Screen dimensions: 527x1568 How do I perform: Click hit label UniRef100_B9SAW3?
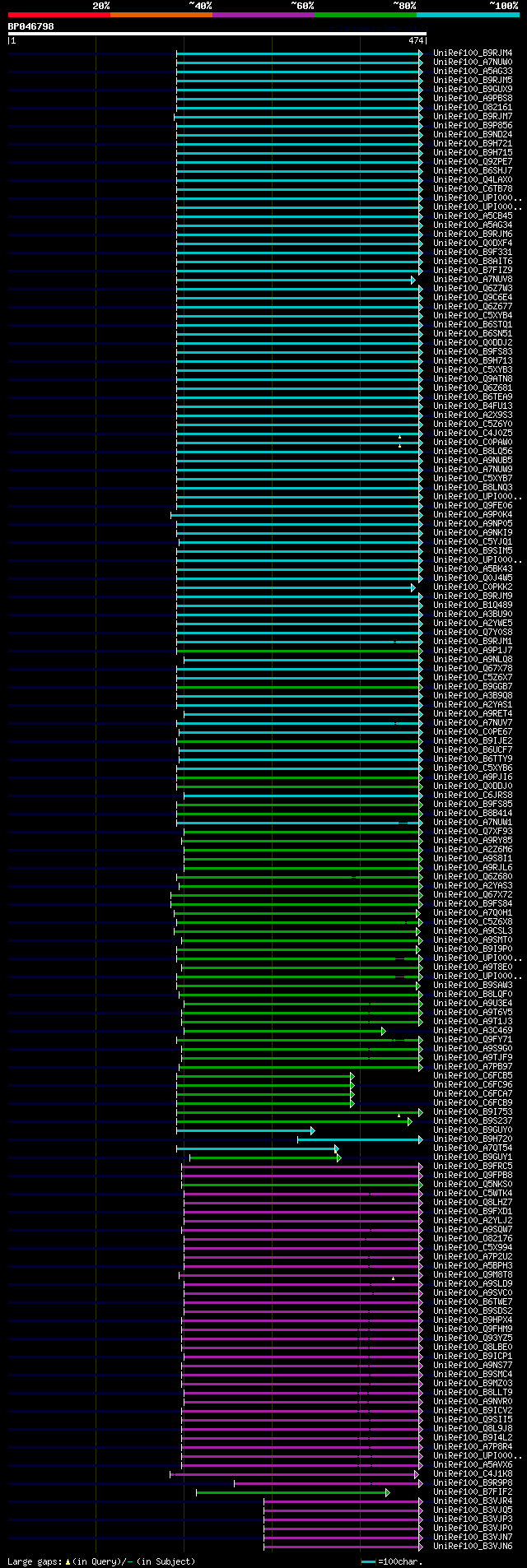pyautogui.click(x=473, y=986)
